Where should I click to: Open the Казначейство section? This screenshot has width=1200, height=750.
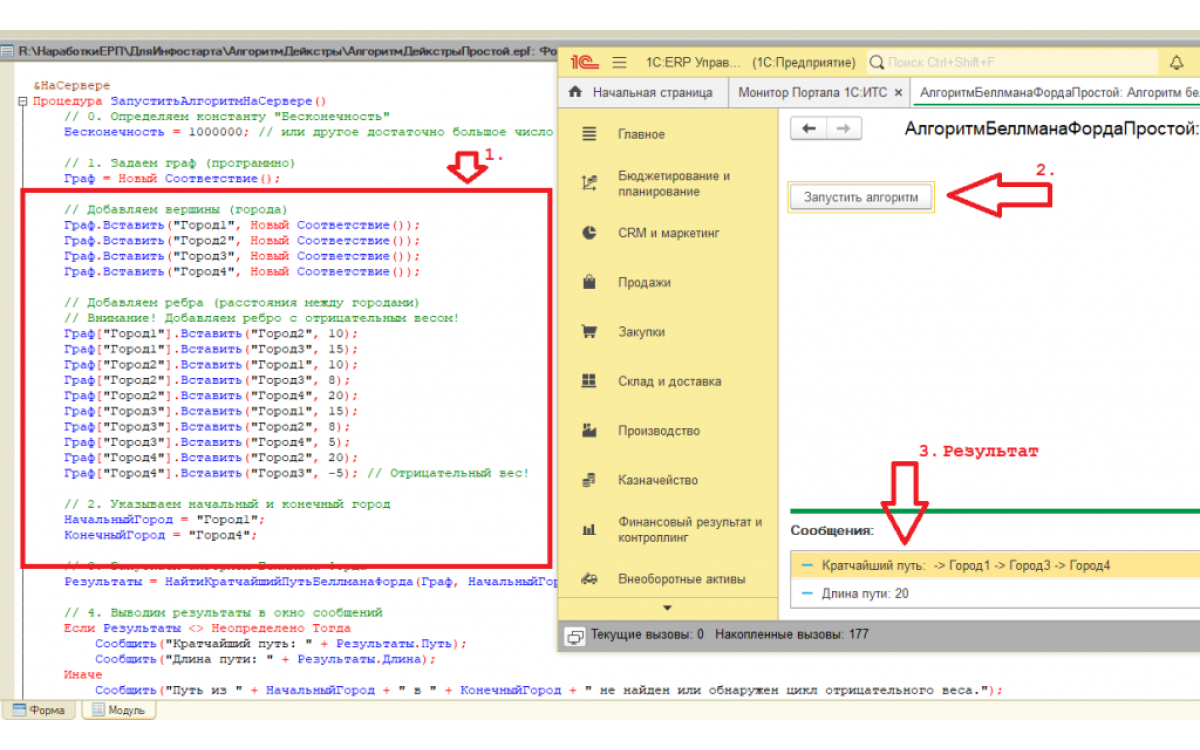click(657, 480)
